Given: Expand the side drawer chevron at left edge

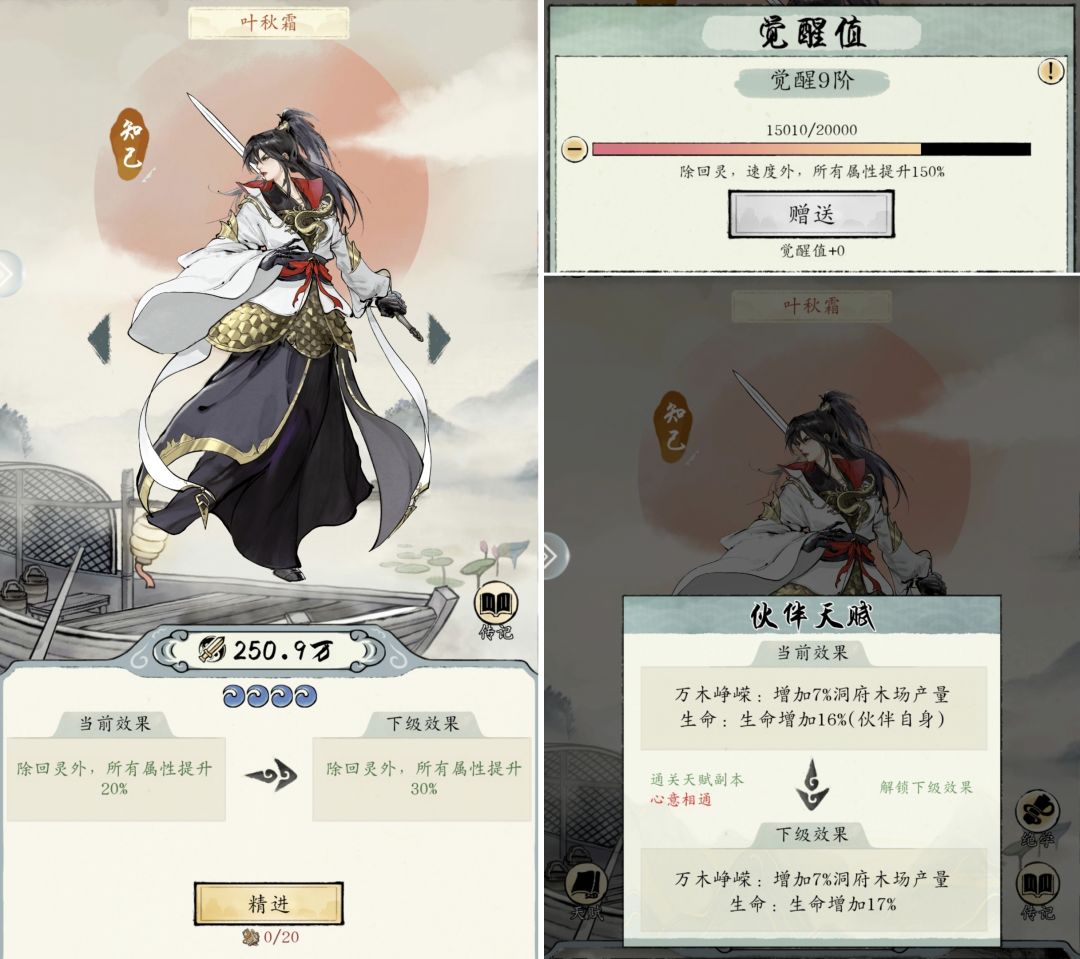Looking at the screenshot, I should click(10, 274).
